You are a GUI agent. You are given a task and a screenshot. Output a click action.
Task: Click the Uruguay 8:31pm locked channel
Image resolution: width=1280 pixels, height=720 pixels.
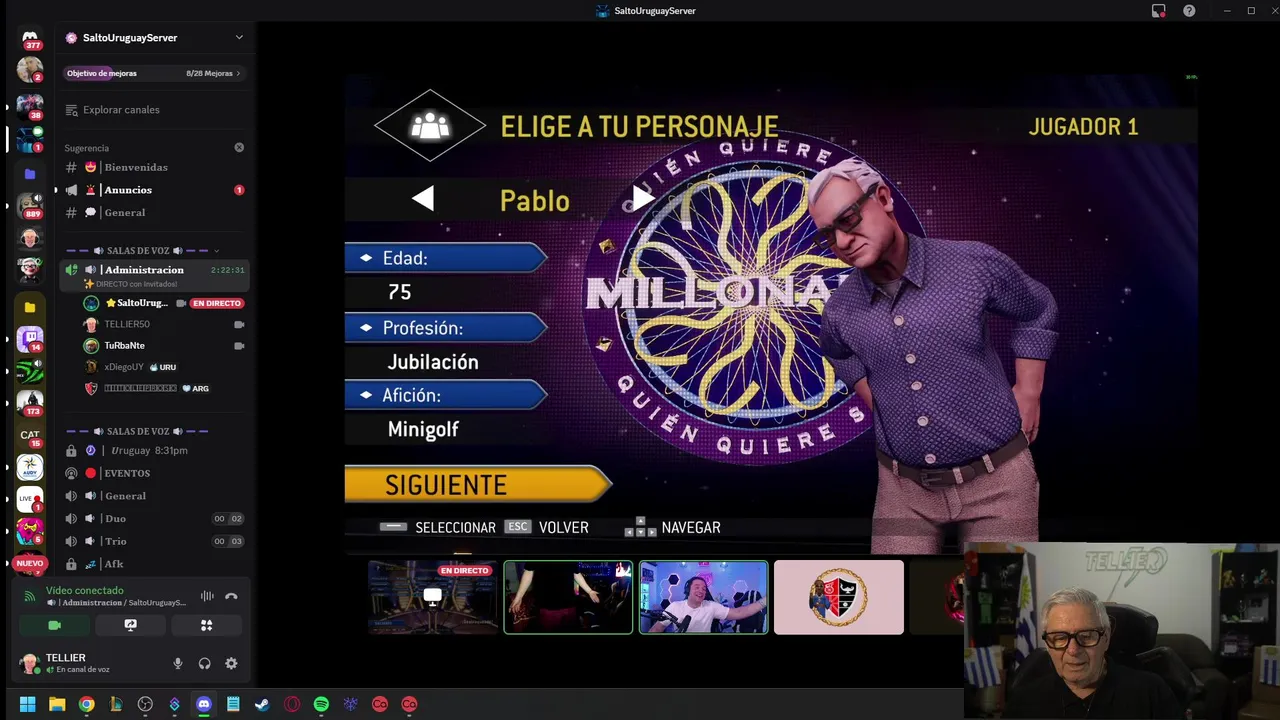[x=153, y=451]
